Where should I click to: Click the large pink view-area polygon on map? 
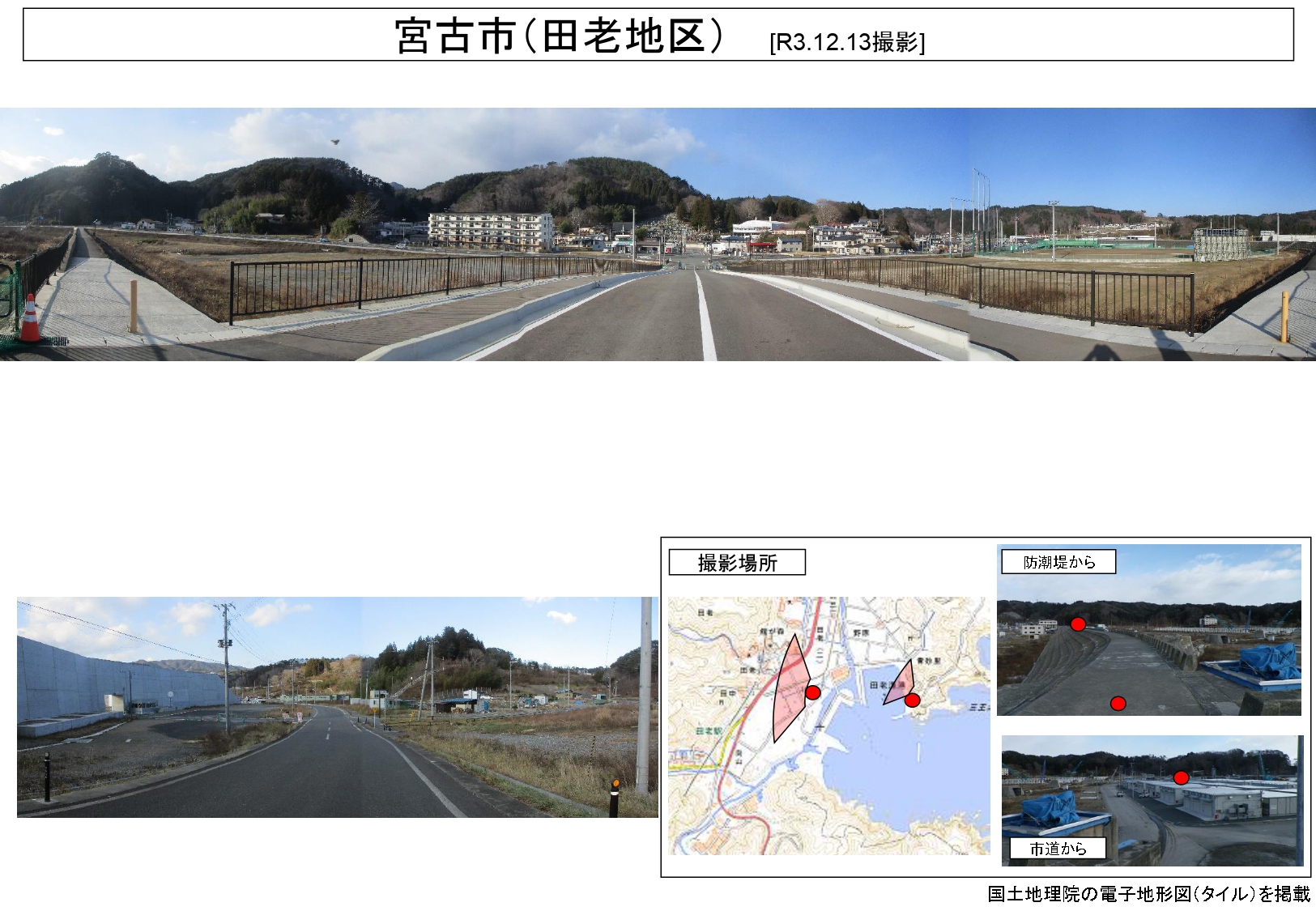[790, 688]
